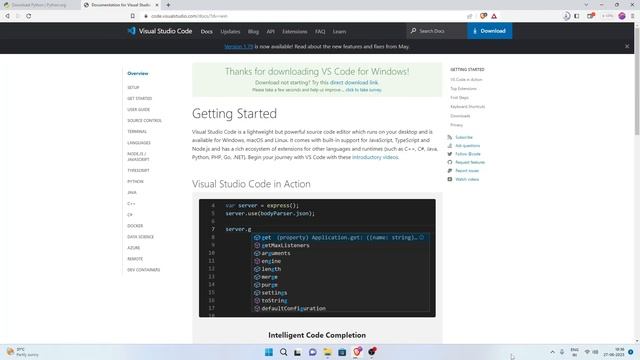Select Overview in the docs sidebar
This screenshot has height=360, width=640.
tap(138, 73)
